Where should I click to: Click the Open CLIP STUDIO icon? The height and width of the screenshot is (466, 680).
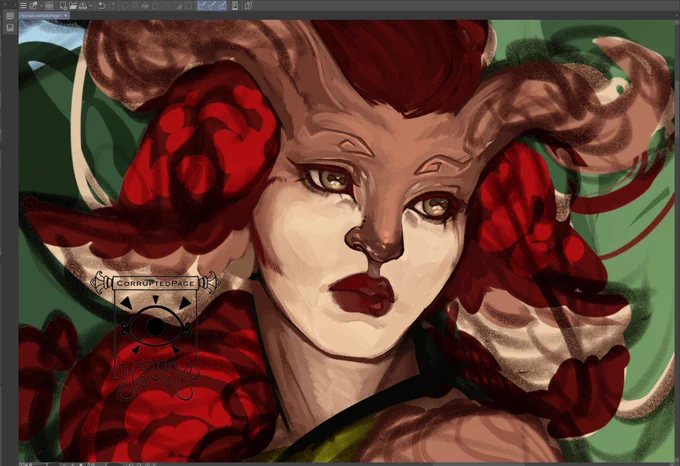pyautogui.click(x=33, y=6)
